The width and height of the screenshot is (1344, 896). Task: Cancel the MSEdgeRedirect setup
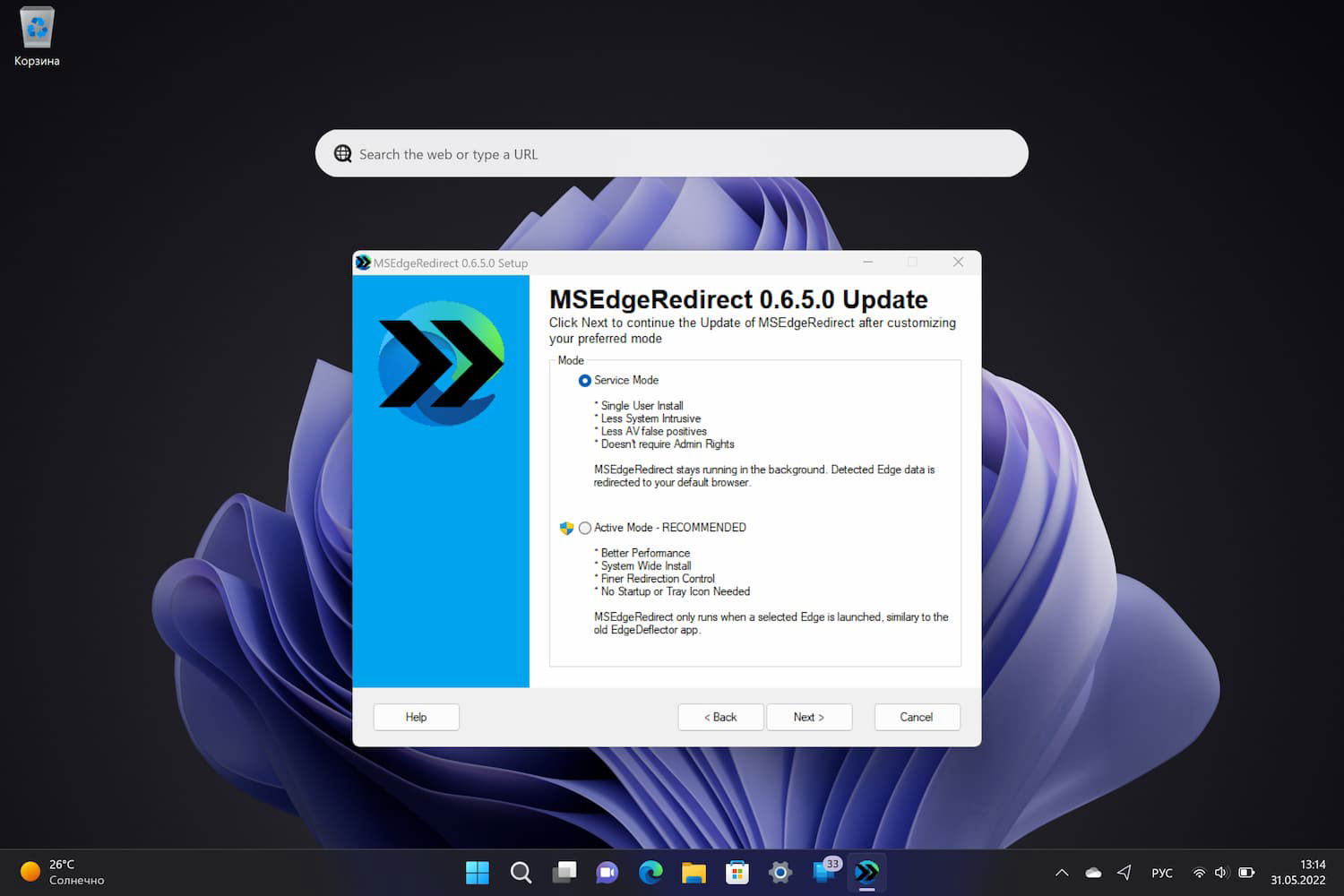917,717
